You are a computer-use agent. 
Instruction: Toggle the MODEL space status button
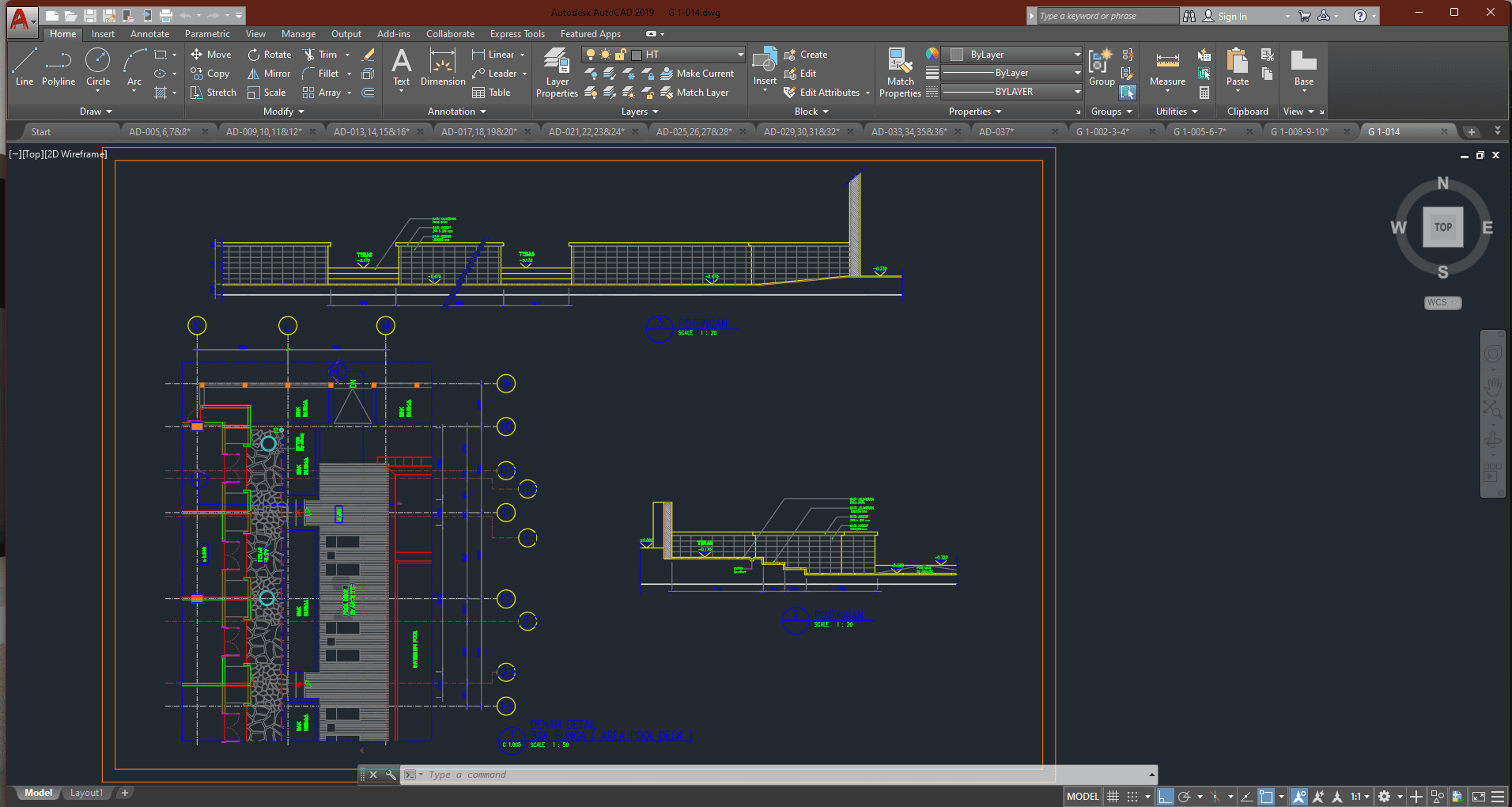pos(1082,797)
